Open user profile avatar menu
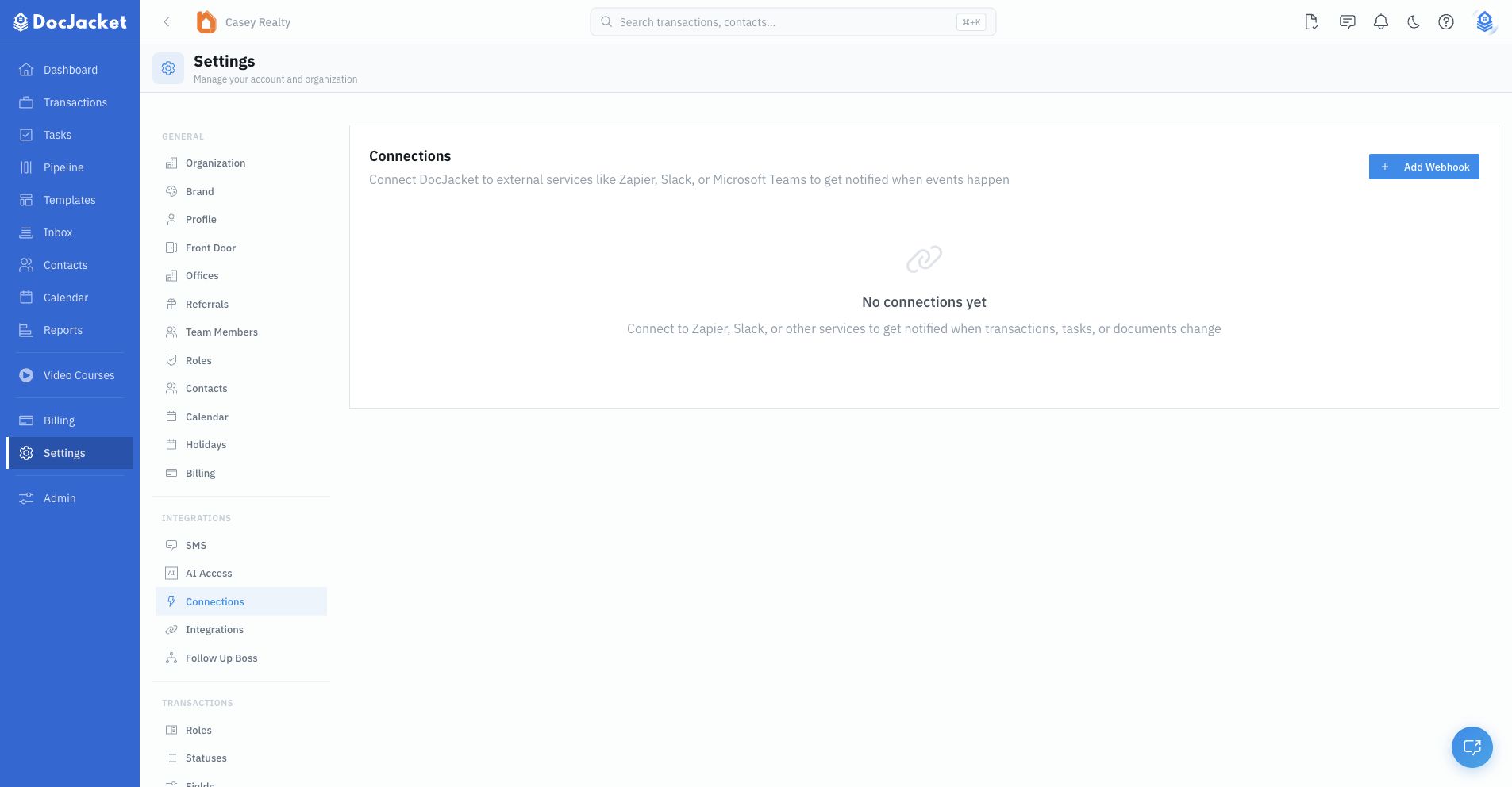Image resolution: width=1512 pixels, height=787 pixels. click(x=1484, y=22)
